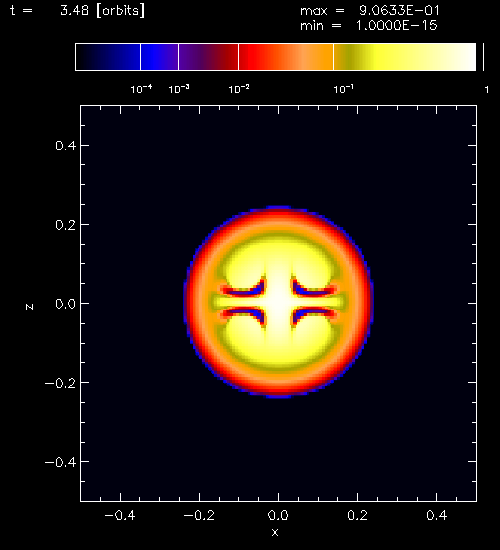Click the 10^-3 colorbar tick label
Viewport: 500px width, 550px height.
[179, 89]
